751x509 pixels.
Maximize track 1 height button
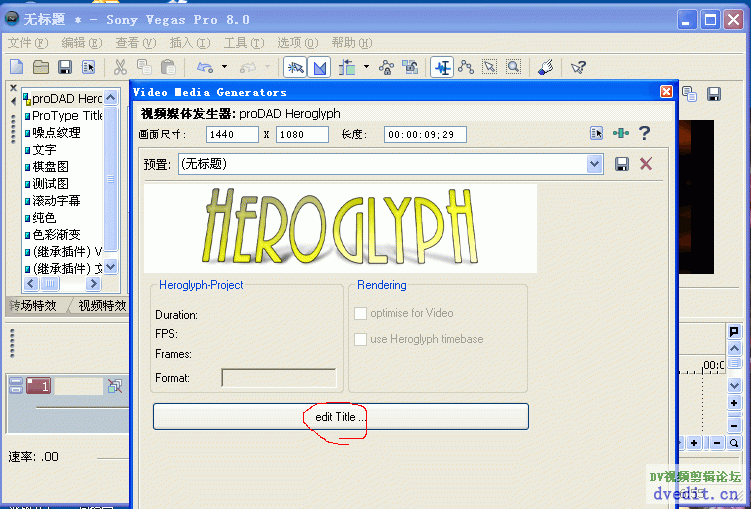tap(16, 390)
